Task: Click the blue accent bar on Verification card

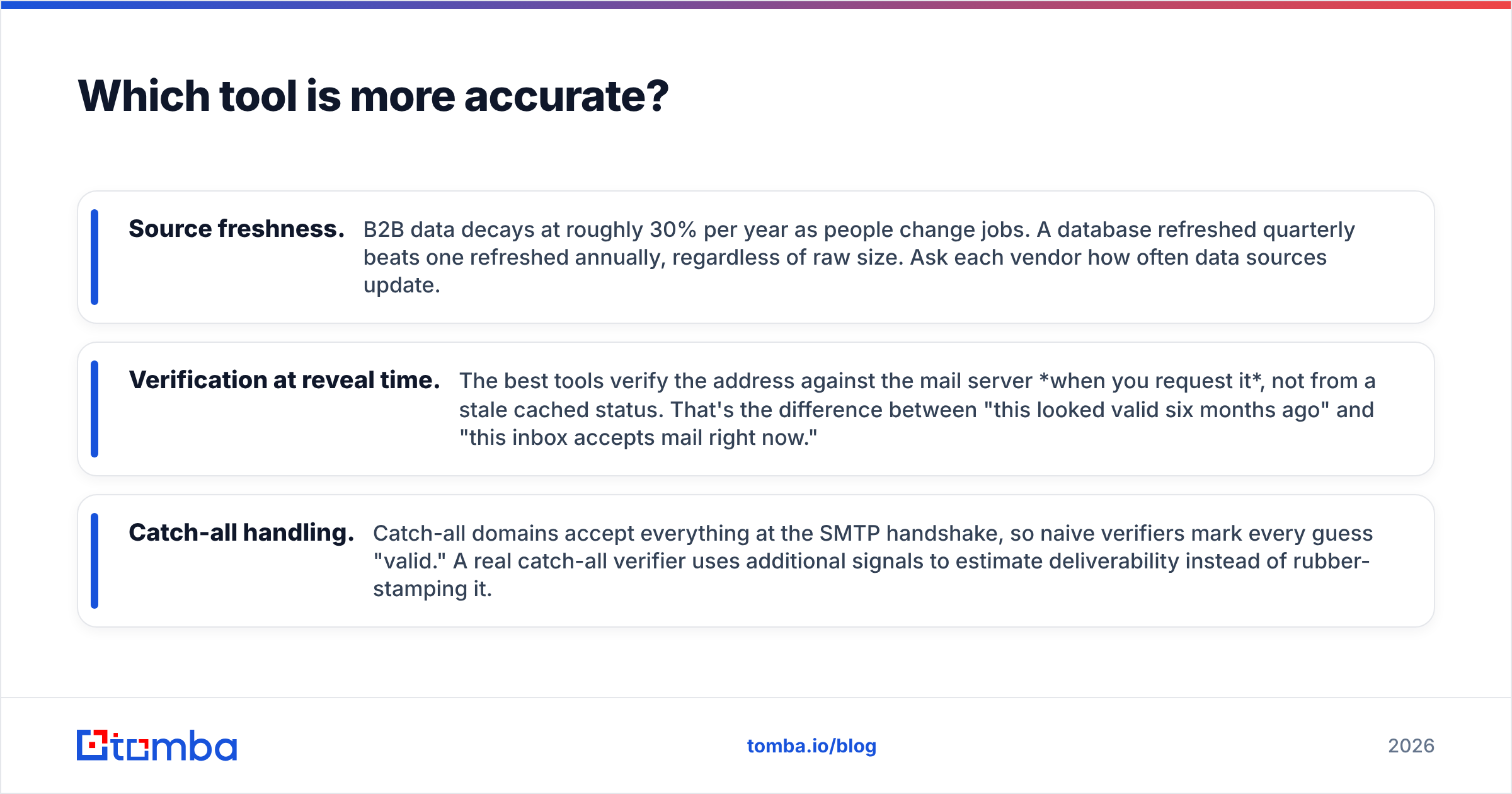Action: point(94,409)
